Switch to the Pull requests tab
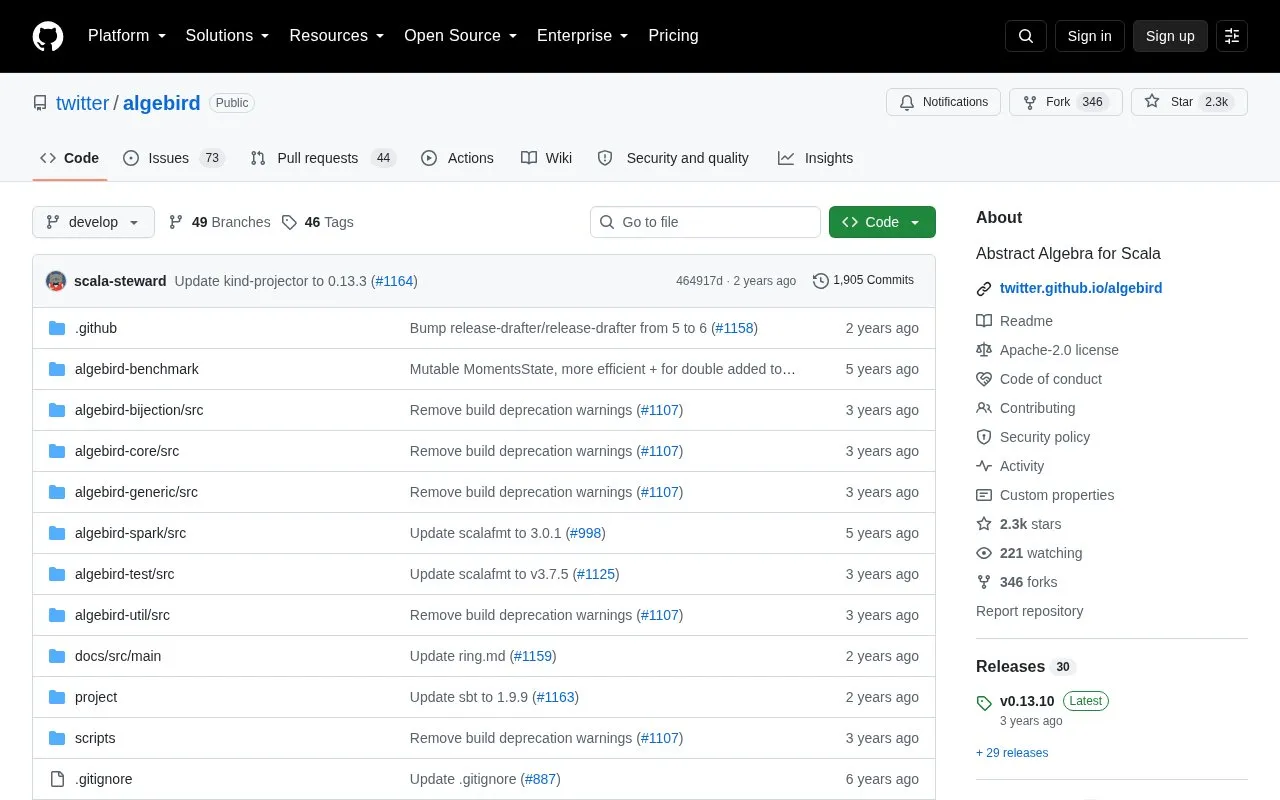The image size is (1280, 800). pyautogui.click(x=323, y=158)
